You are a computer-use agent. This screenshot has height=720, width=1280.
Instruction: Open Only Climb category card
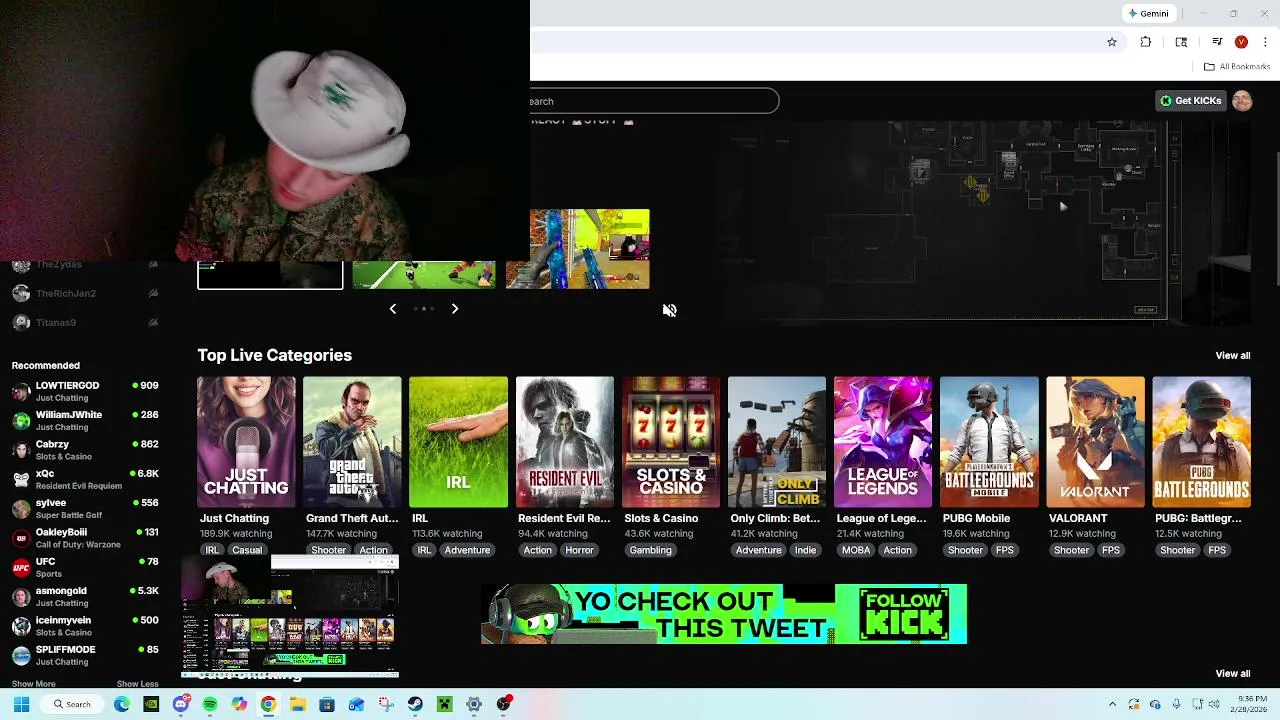coord(777,442)
